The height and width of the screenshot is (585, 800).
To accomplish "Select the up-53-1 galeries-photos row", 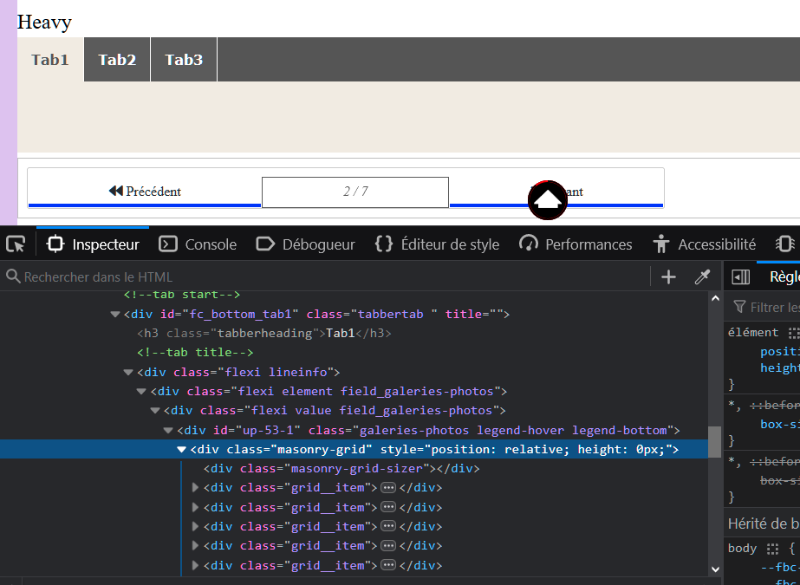I will (x=354, y=430).
